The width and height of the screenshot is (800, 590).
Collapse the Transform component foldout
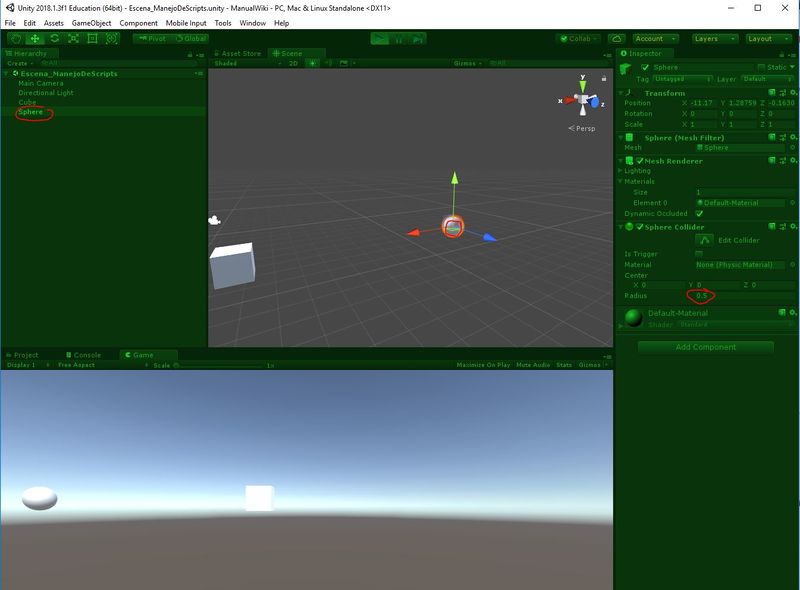621,93
